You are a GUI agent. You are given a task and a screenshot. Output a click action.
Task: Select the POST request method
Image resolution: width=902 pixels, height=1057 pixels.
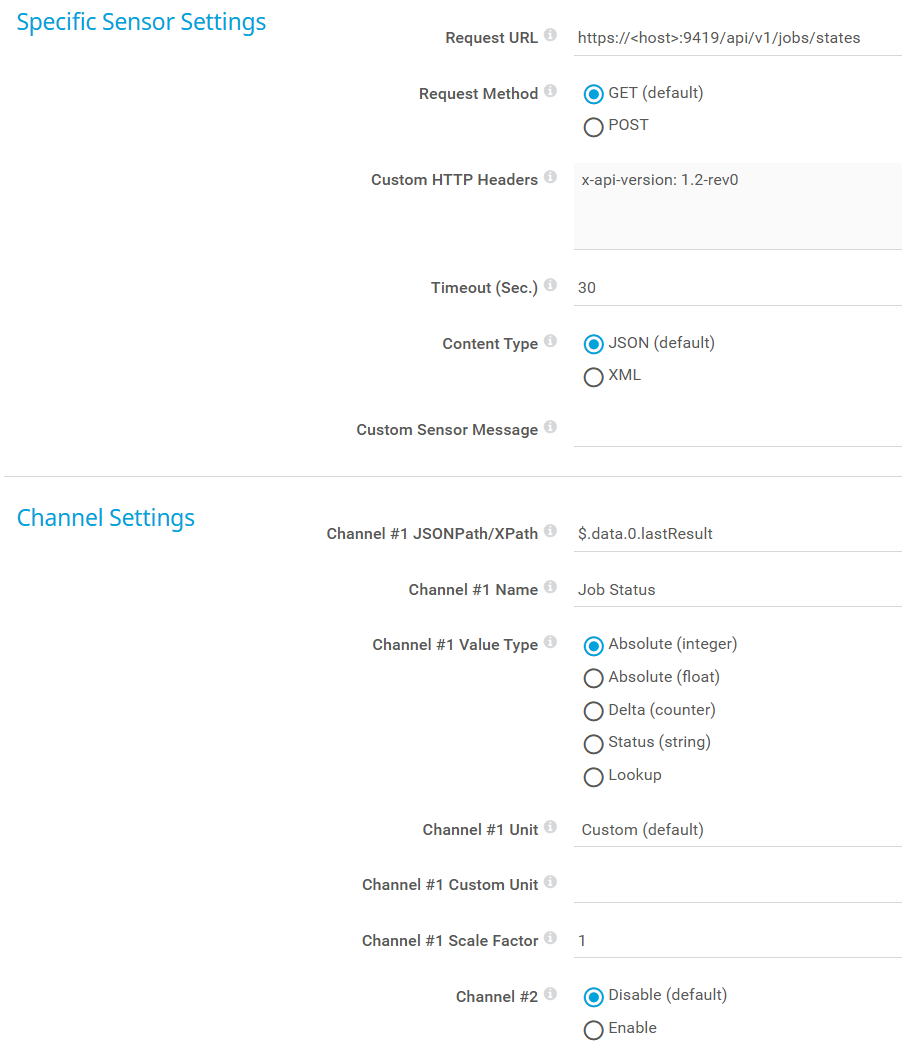593,127
